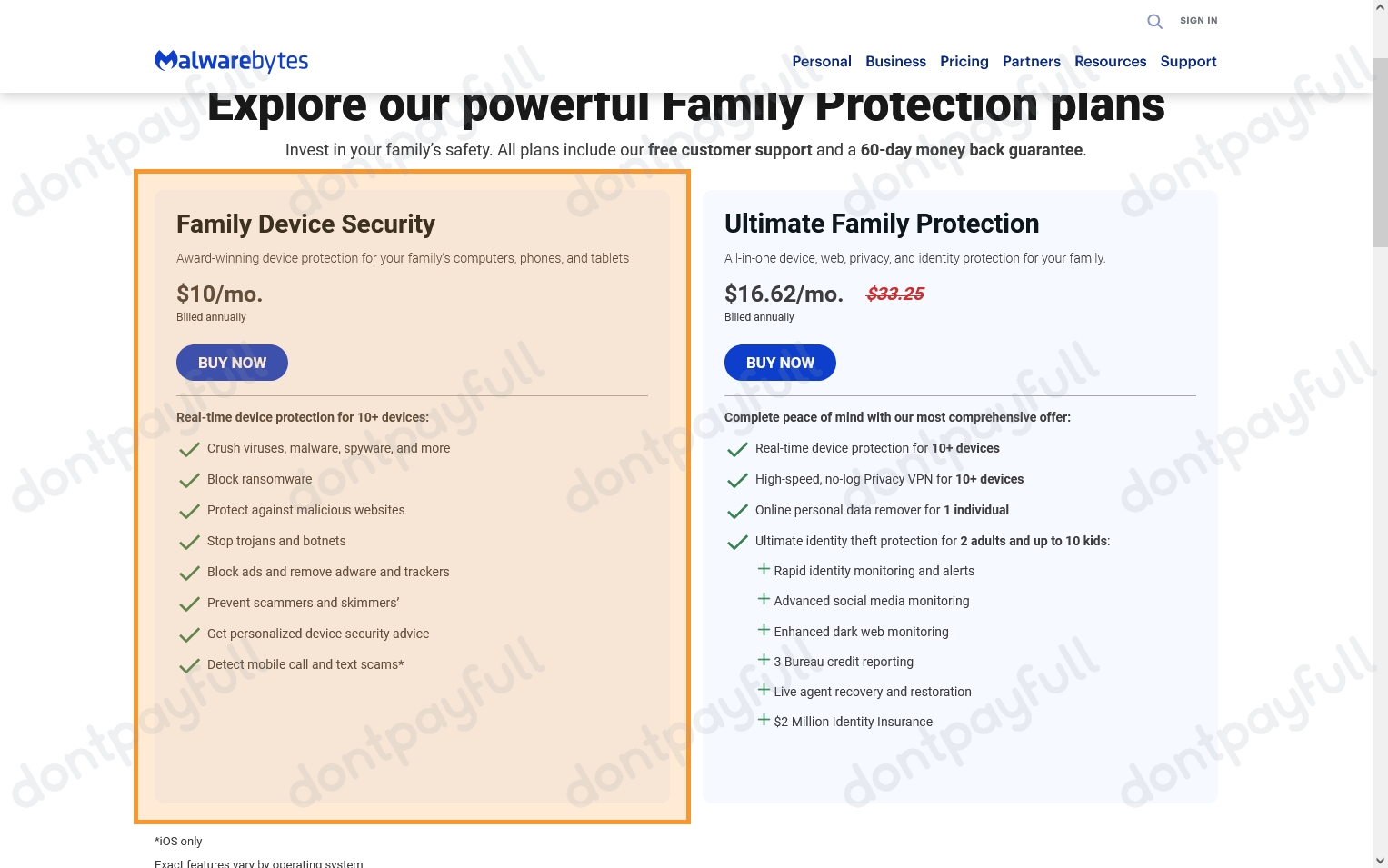Click checkmark beside High-speed Privacy VPN

(x=737, y=480)
